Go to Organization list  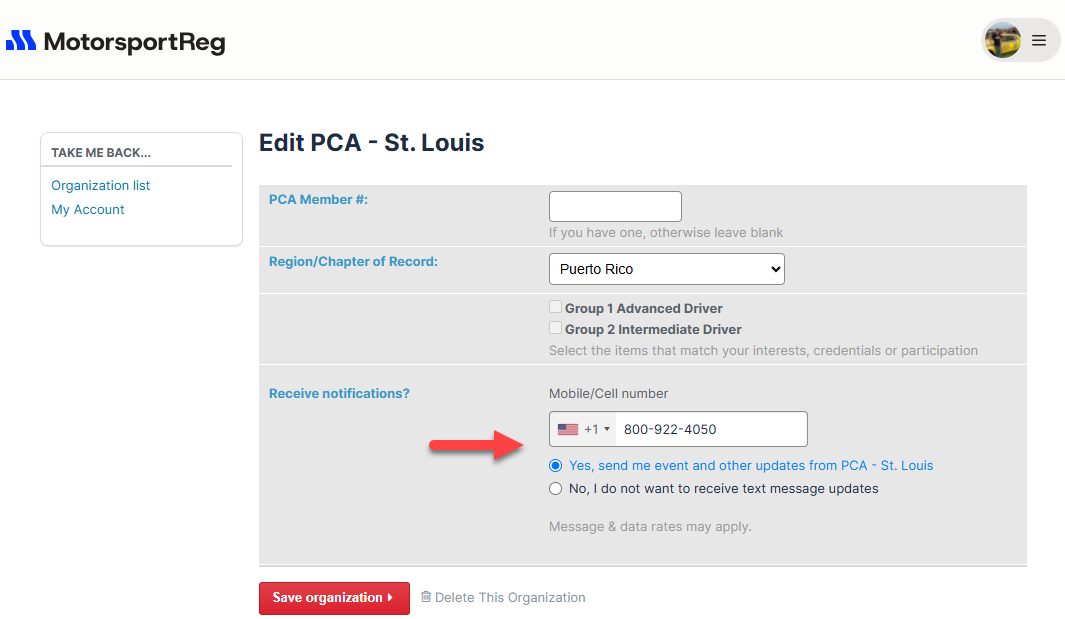point(101,186)
